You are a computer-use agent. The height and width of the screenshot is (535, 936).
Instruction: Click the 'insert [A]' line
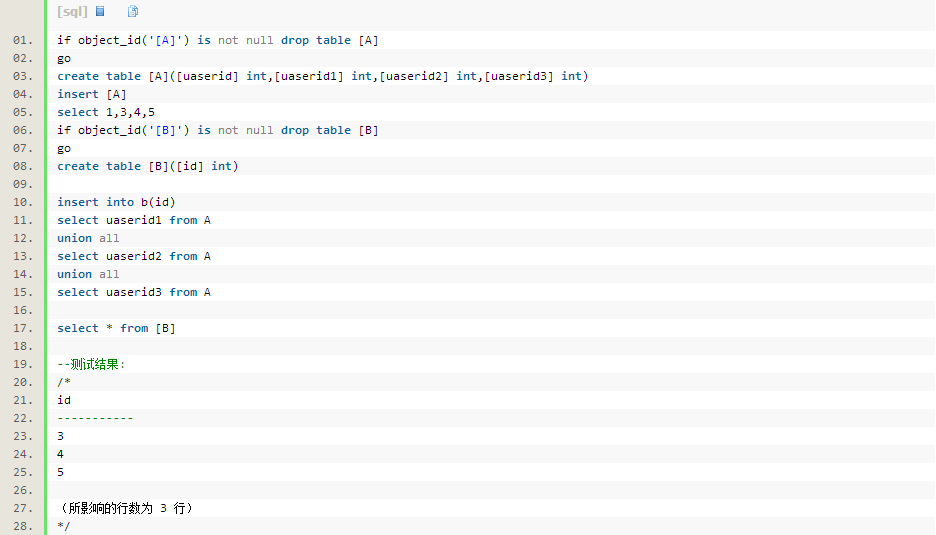91,94
